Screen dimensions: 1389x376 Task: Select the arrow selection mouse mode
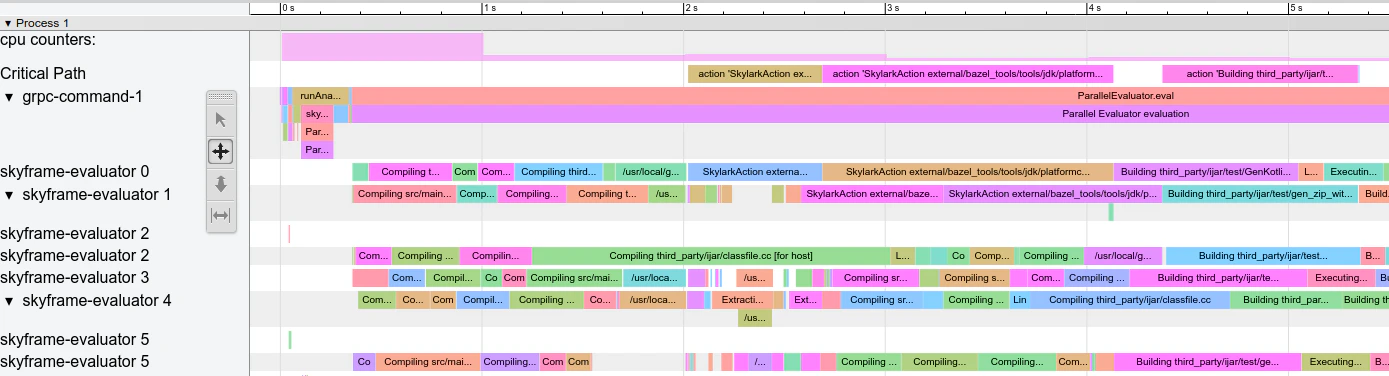click(x=221, y=120)
